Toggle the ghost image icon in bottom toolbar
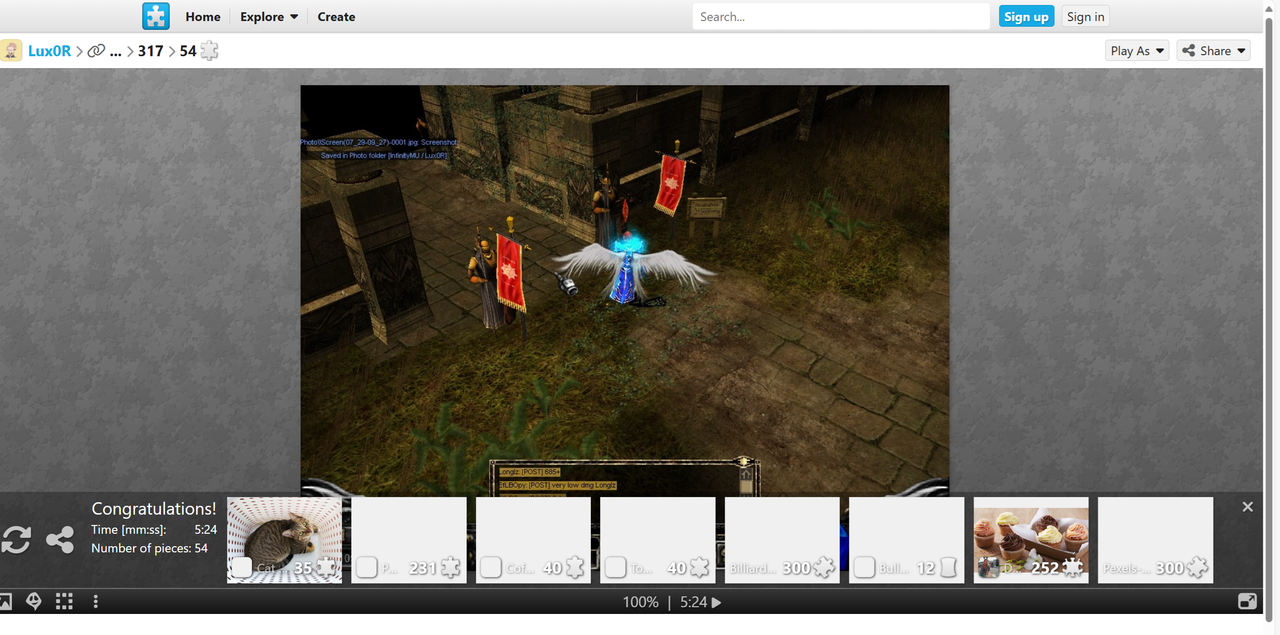The height and width of the screenshot is (635, 1280). click(x=34, y=601)
